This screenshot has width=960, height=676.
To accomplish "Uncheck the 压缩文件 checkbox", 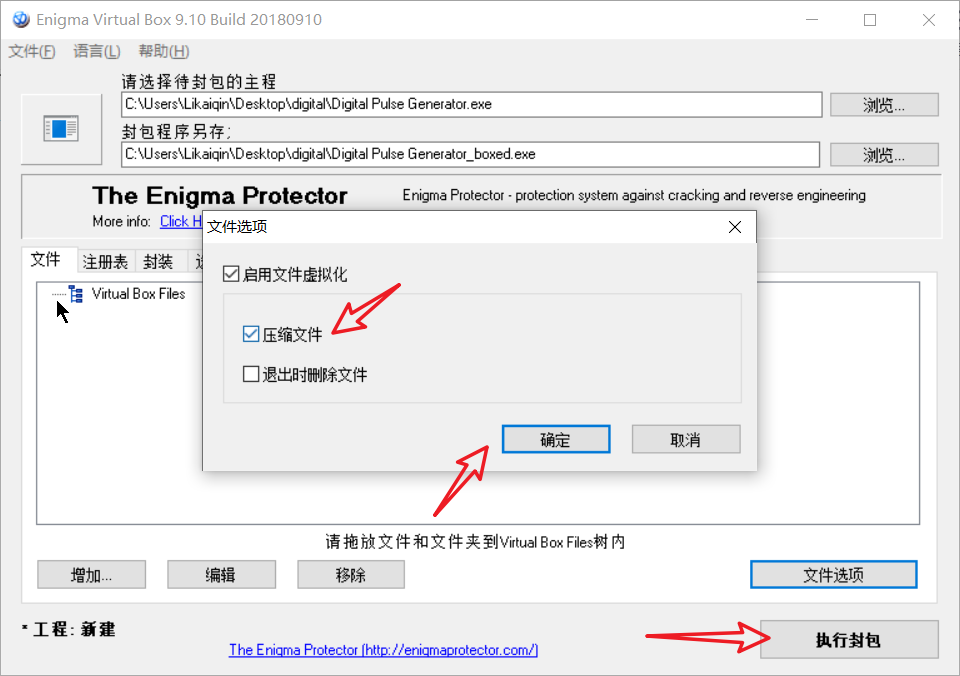I will pos(251,334).
